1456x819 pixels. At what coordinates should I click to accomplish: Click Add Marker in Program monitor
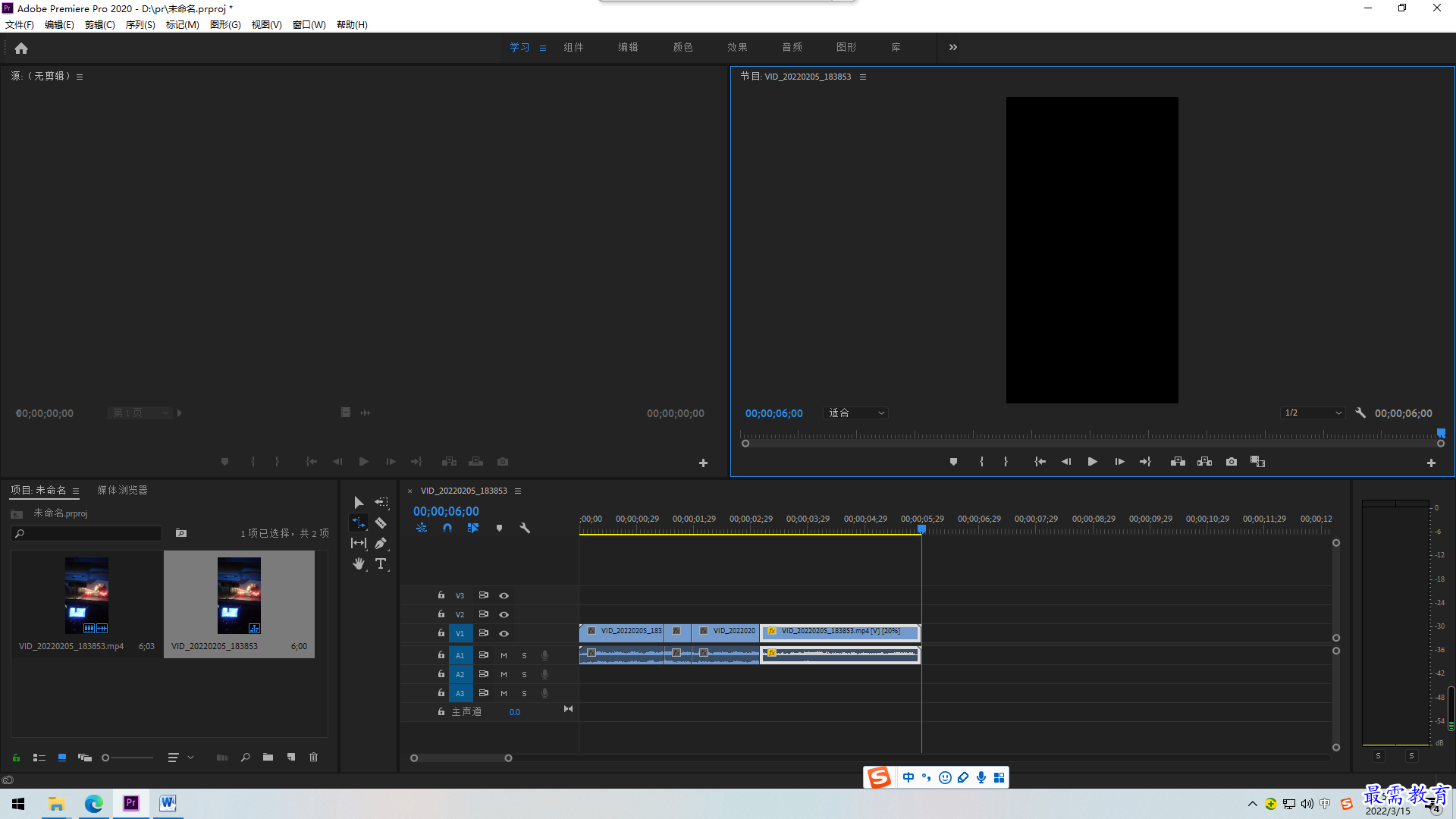click(x=953, y=461)
